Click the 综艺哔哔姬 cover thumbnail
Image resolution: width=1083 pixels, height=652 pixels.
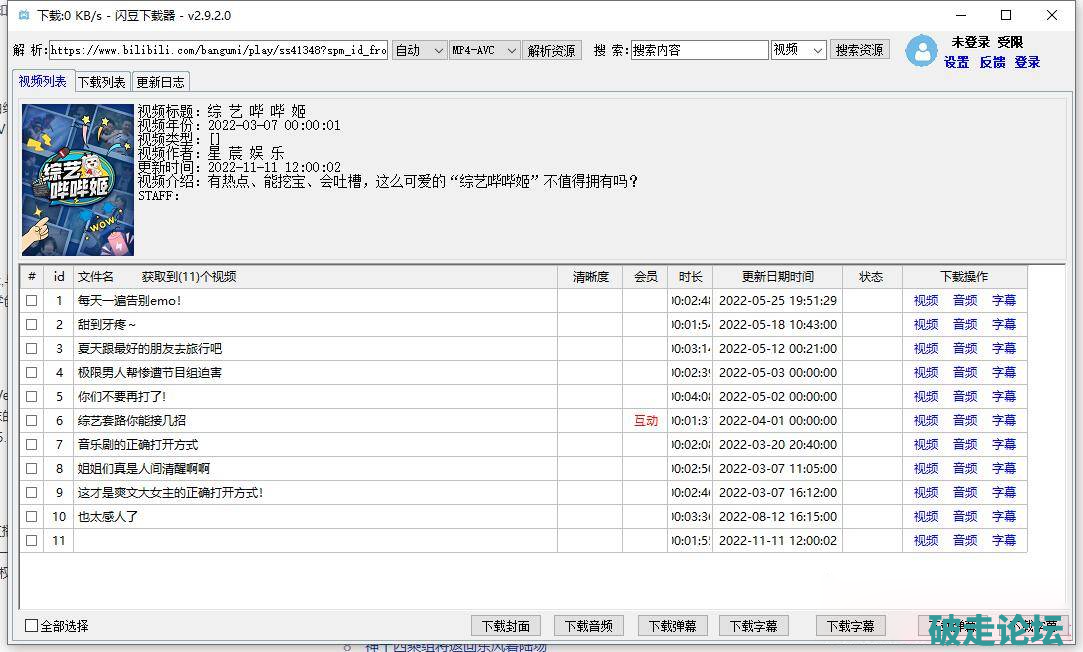(x=78, y=180)
